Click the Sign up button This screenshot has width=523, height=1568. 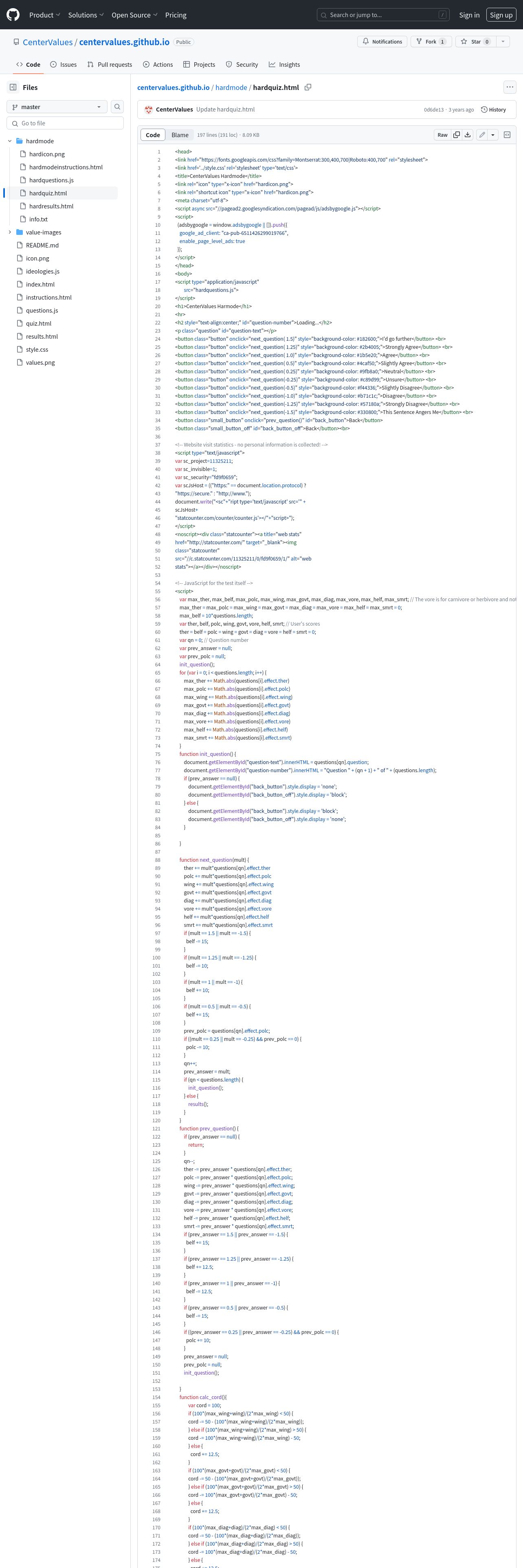(501, 15)
